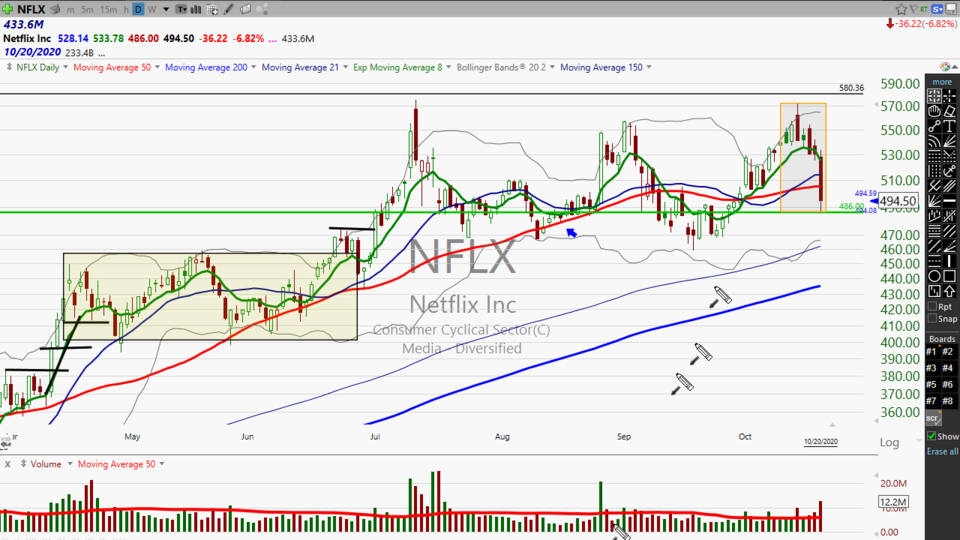Open the timeframe dropdown arrow
Screen dimensions: 960x540
(166, 9)
